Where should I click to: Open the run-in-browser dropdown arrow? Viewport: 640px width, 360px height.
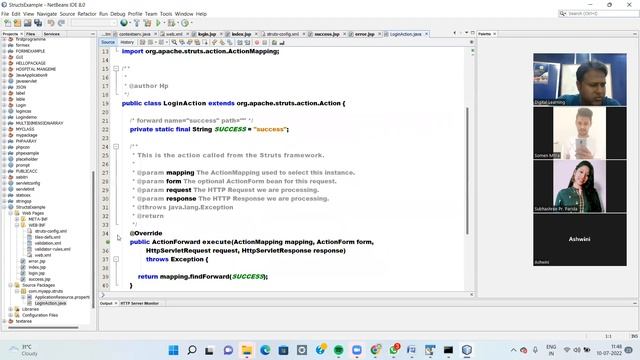coord(129,23)
